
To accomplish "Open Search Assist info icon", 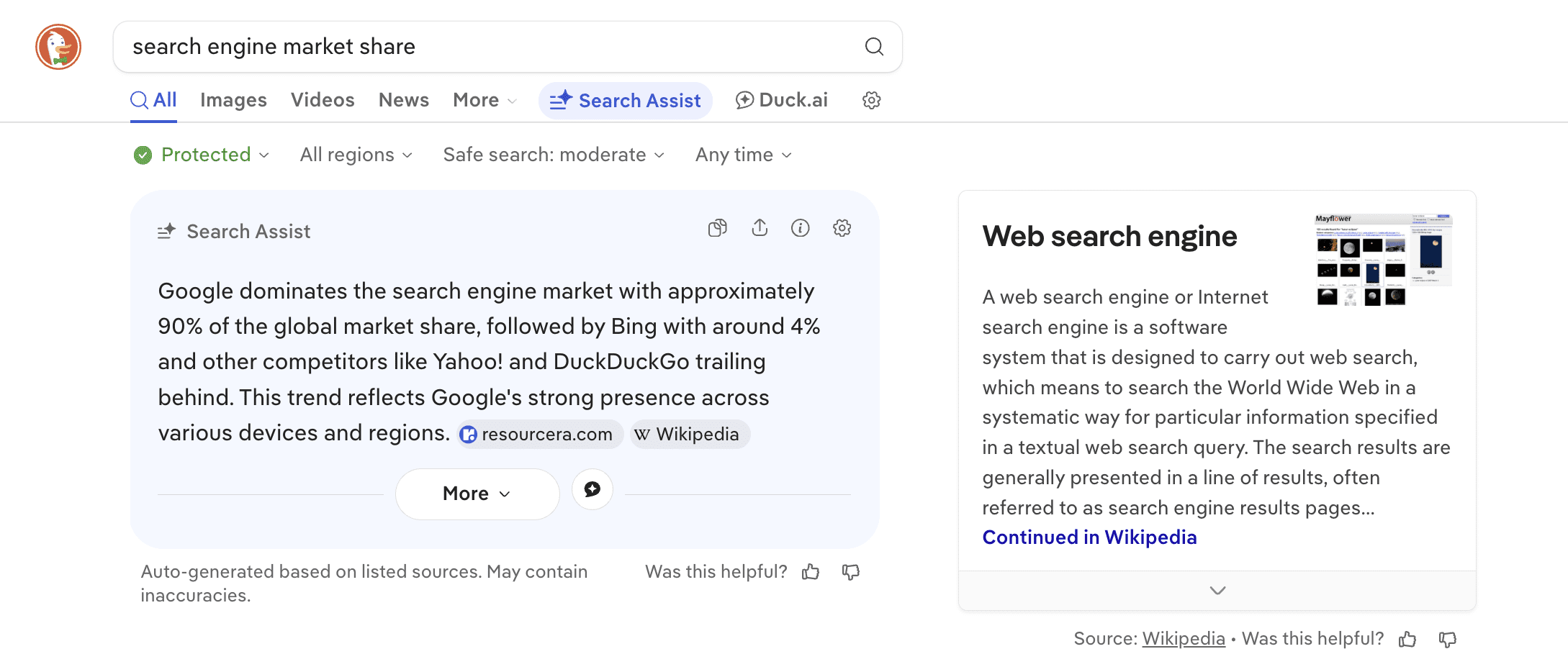I will click(801, 228).
